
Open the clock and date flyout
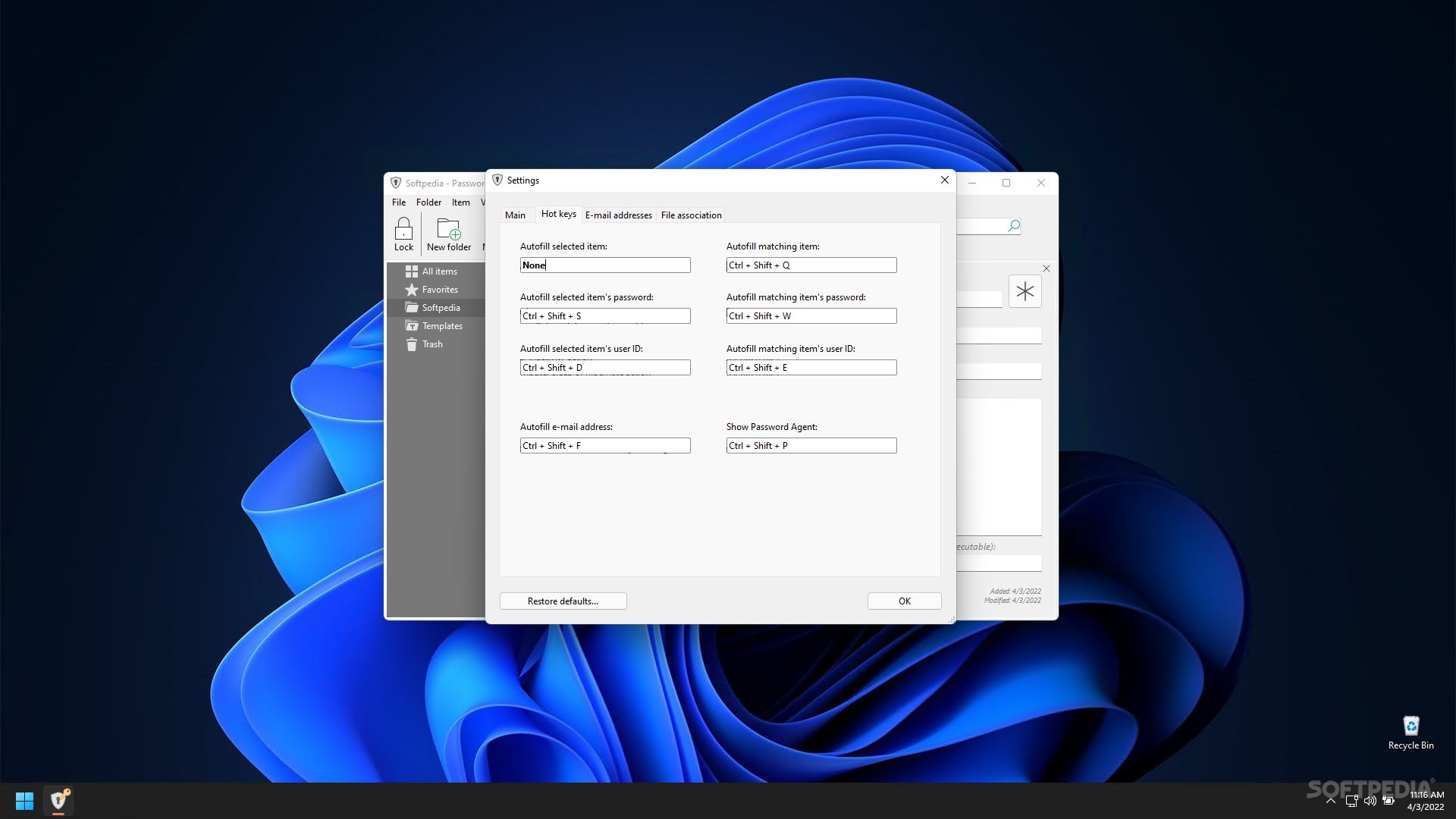pyautogui.click(x=1426, y=801)
